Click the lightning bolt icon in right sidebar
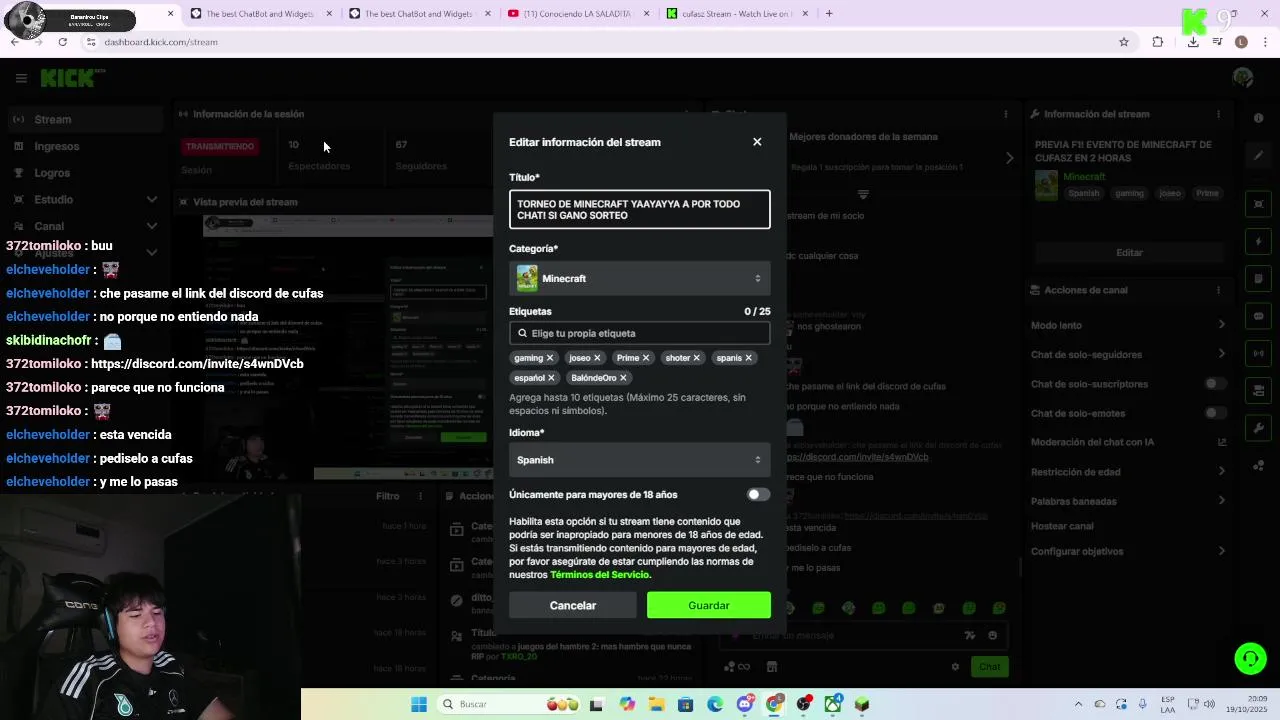1280x720 pixels. (x=1259, y=242)
